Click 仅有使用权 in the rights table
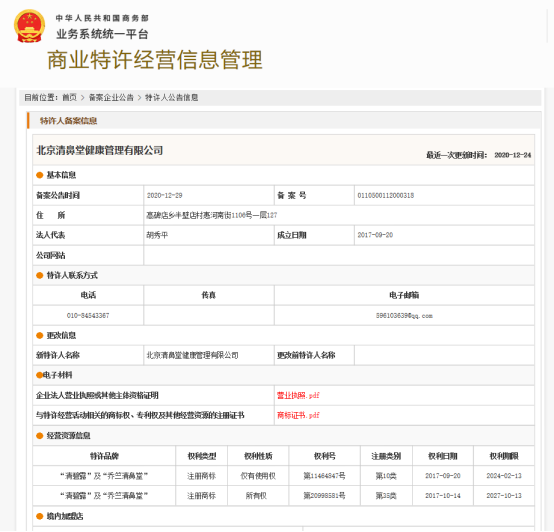The width and height of the screenshot is (554, 532). 258,476
